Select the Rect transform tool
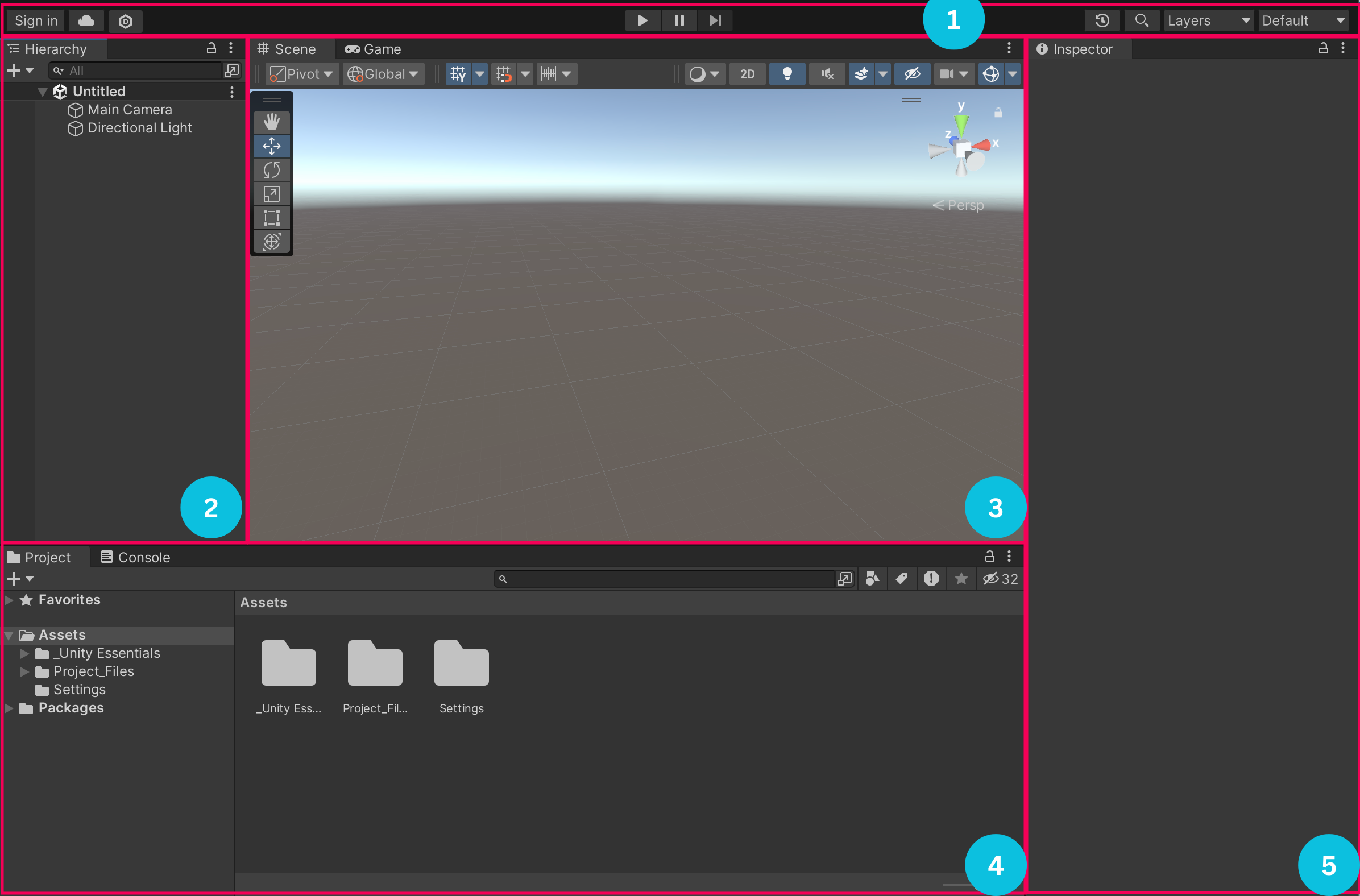The height and width of the screenshot is (896, 1360). [271, 218]
